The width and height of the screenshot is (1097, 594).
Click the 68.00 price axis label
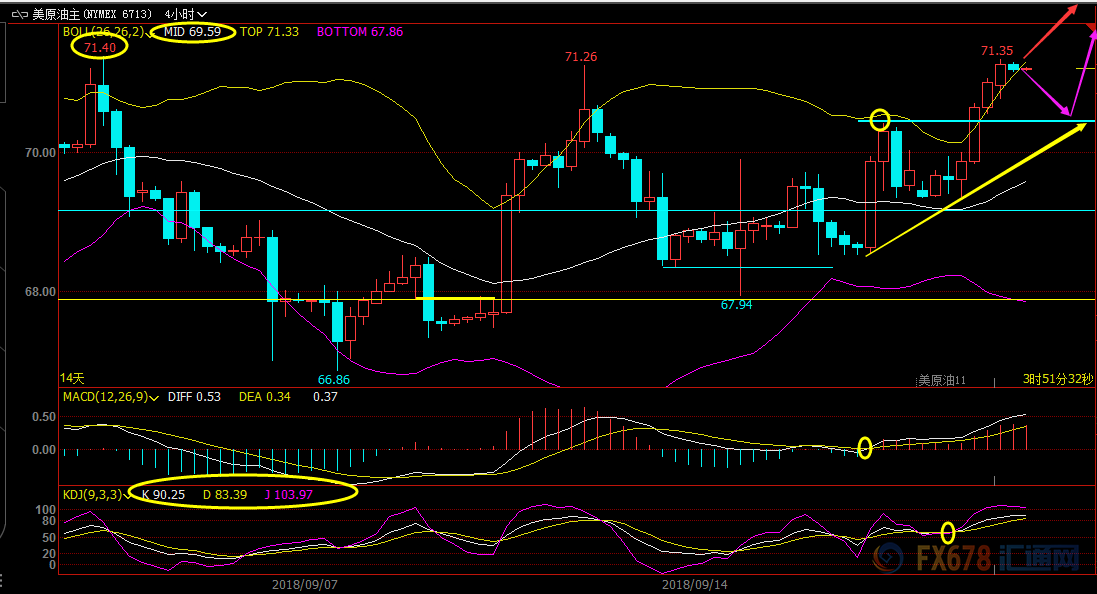coord(41,292)
